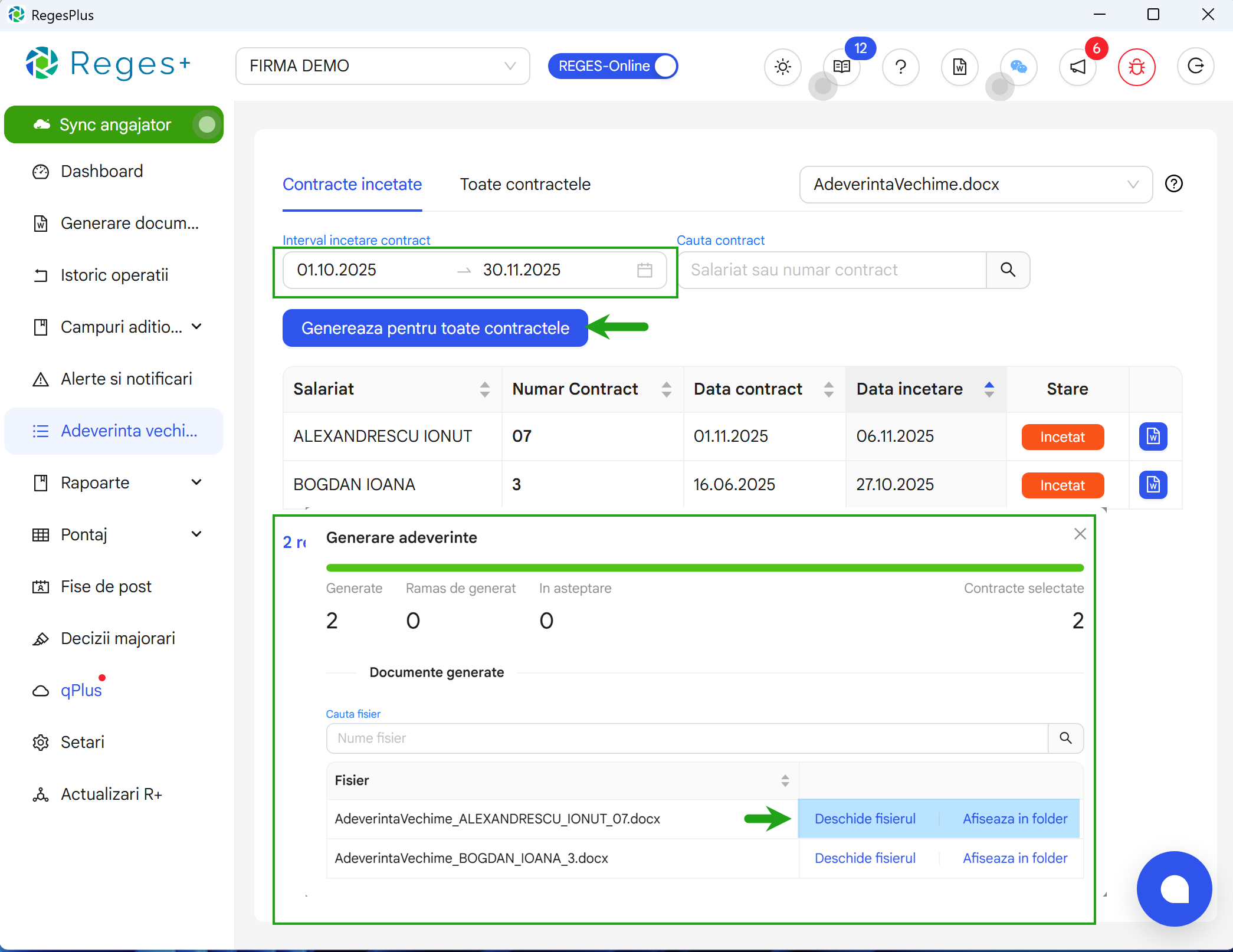Switch to the Toate contractele tab
Screen dimensions: 1233x952
coord(525,184)
